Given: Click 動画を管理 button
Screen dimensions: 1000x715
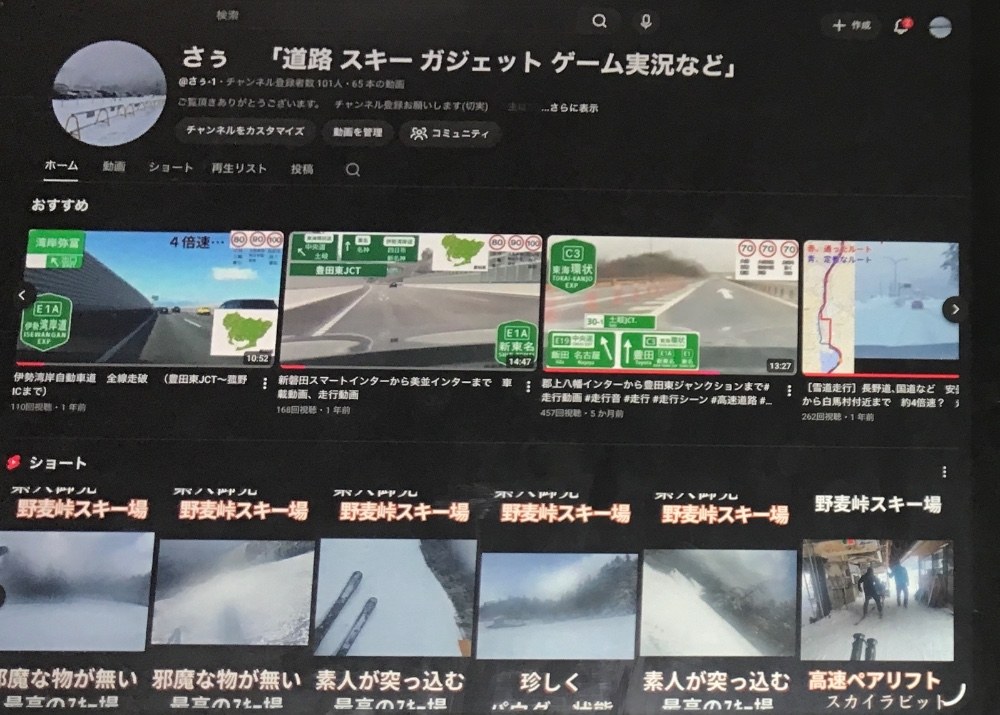Looking at the screenshot, I should point(357,132).
